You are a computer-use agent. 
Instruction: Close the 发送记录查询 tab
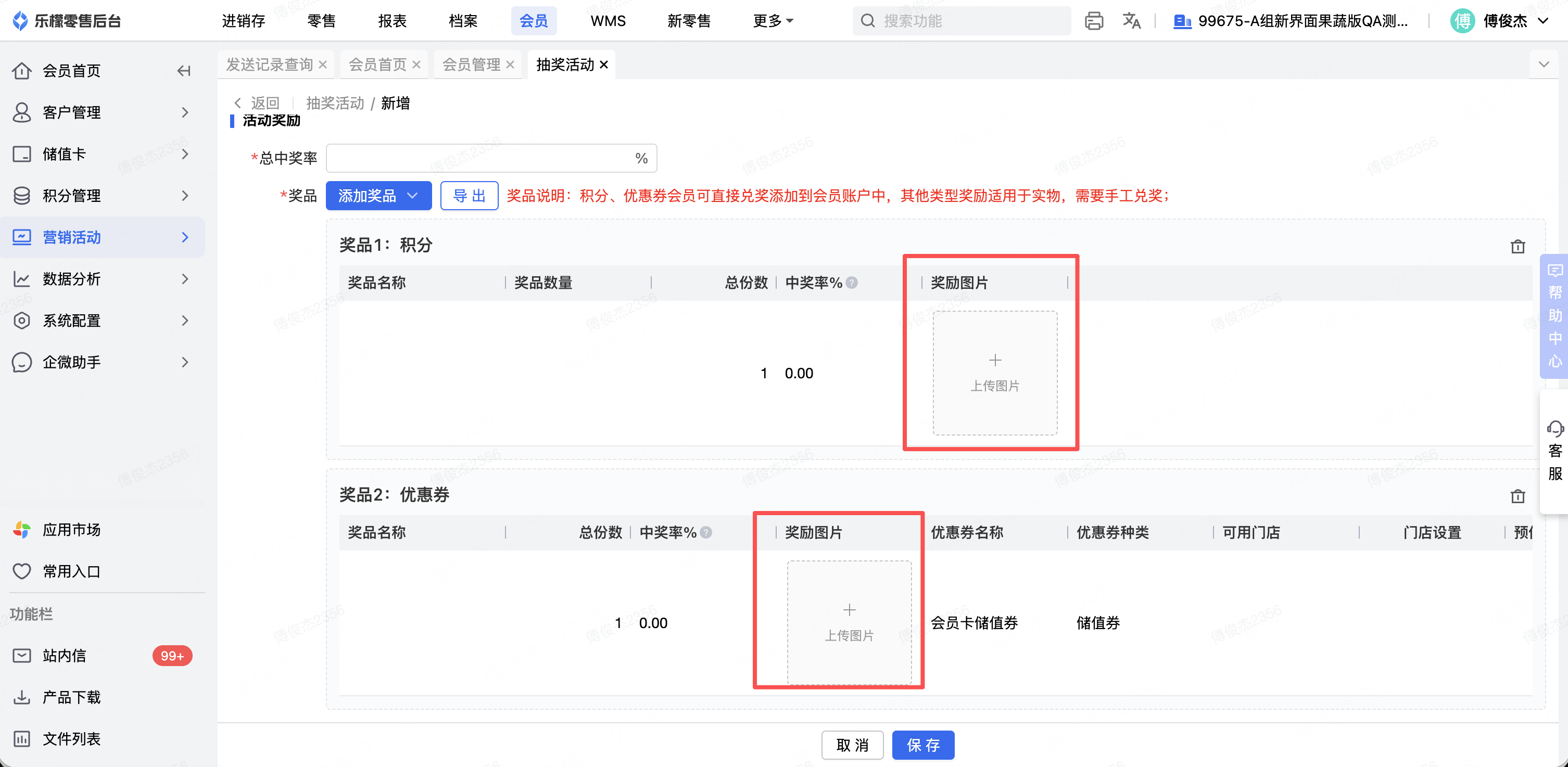[x=323, y=65]
